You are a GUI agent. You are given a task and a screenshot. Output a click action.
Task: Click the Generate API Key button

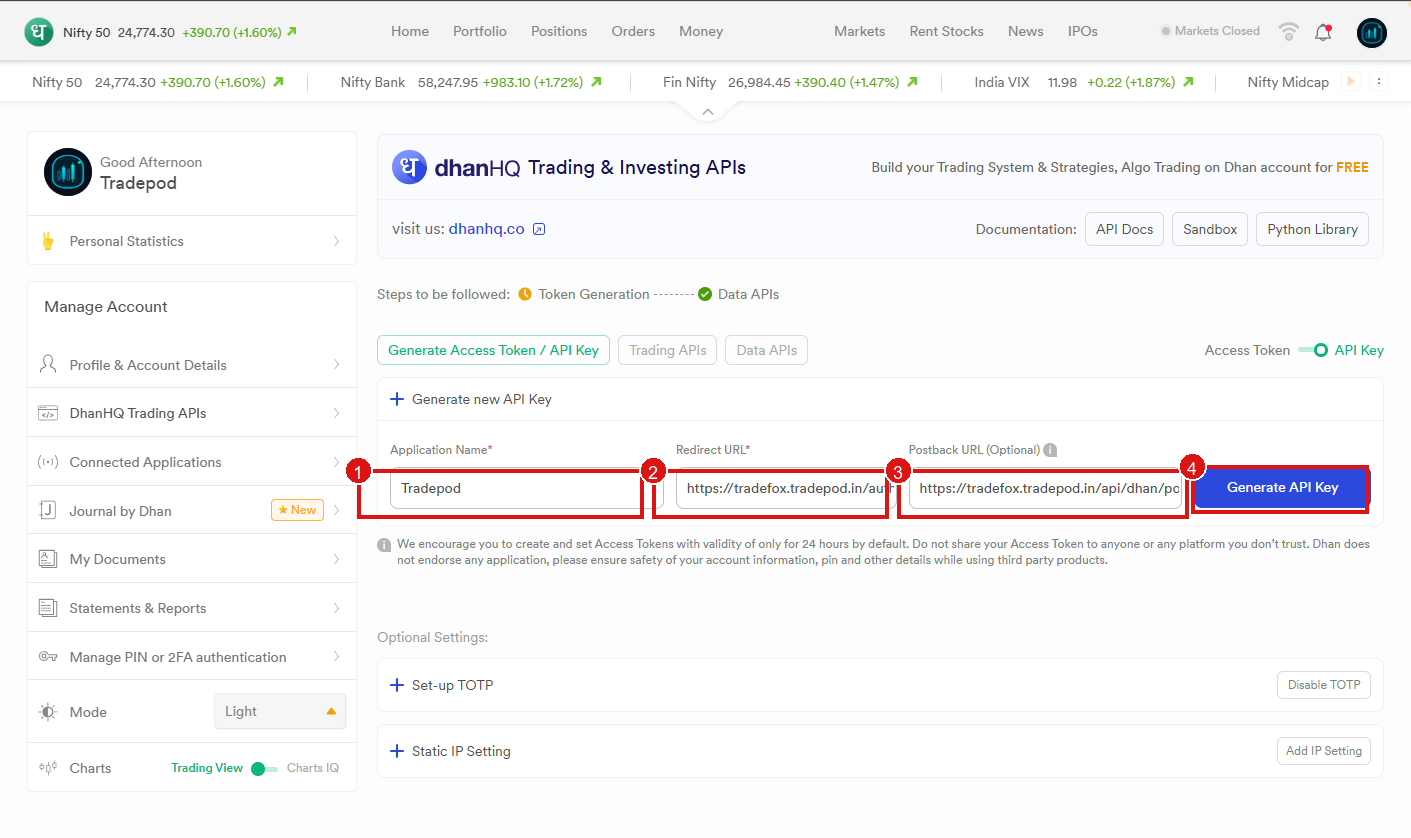(1282, 488)
